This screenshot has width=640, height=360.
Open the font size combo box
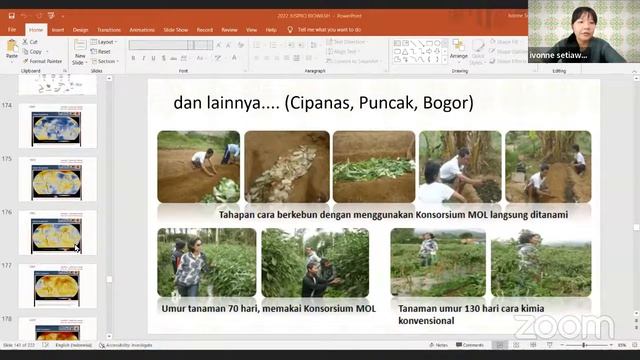click(203, 45)
